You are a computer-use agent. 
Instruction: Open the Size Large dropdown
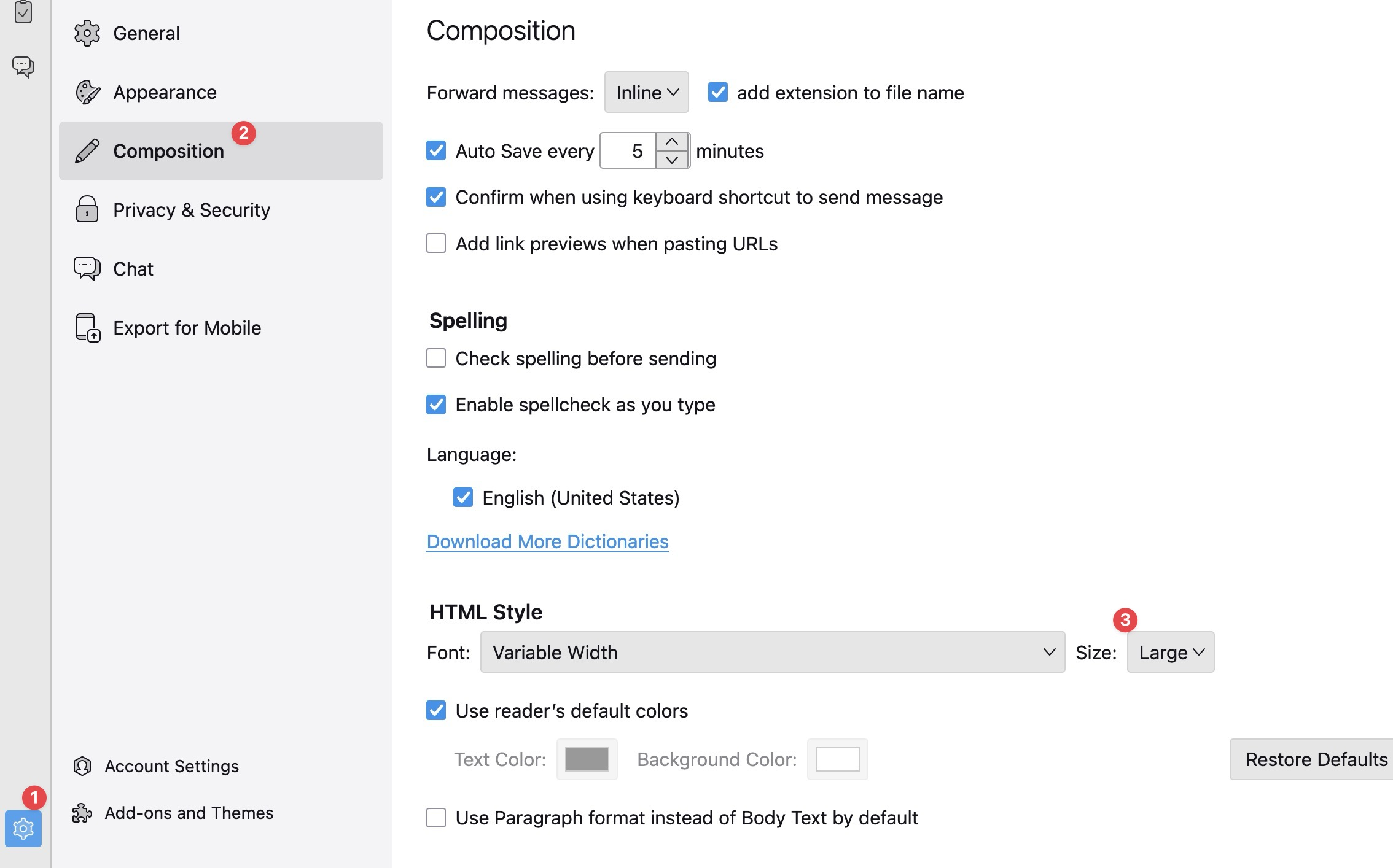1170,652
